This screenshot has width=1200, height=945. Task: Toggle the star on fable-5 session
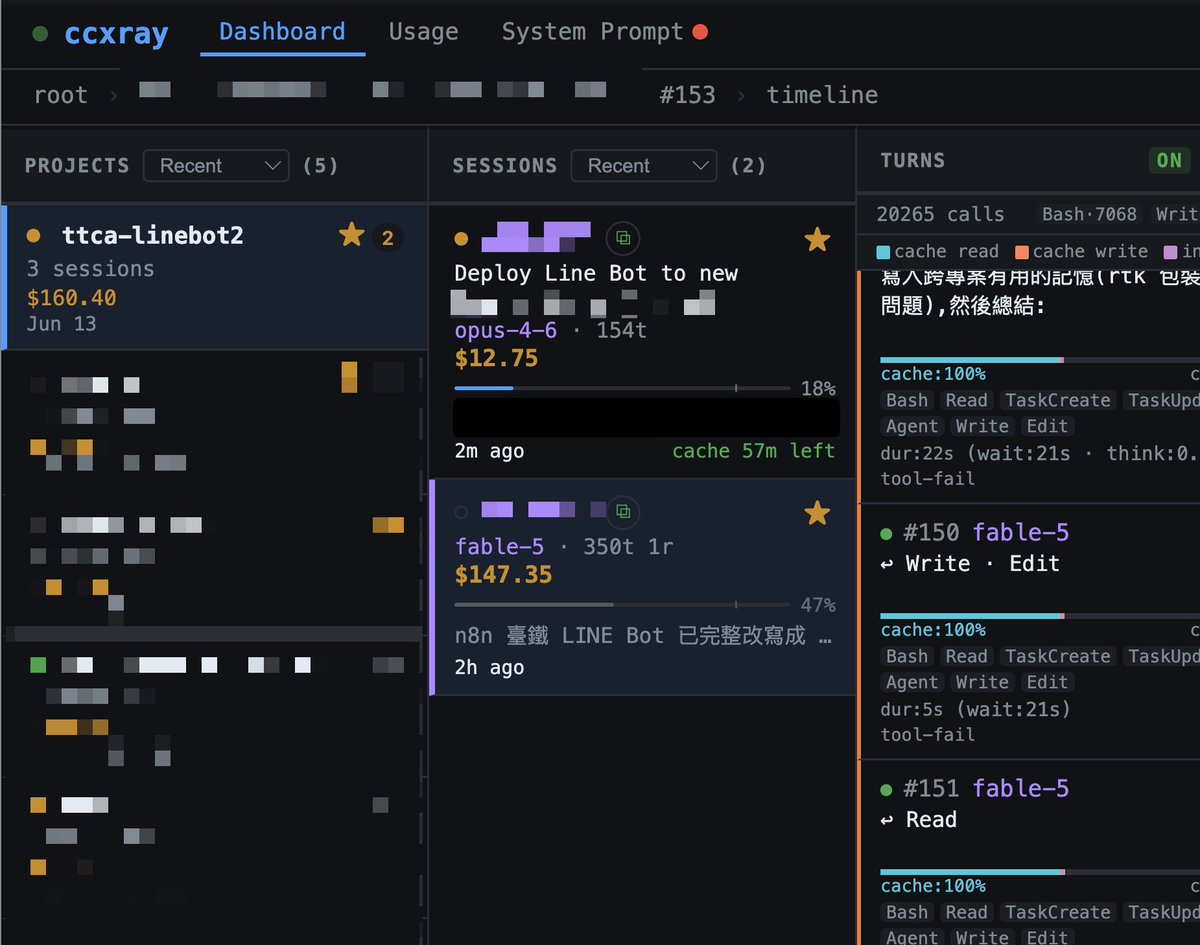[817, 513]
